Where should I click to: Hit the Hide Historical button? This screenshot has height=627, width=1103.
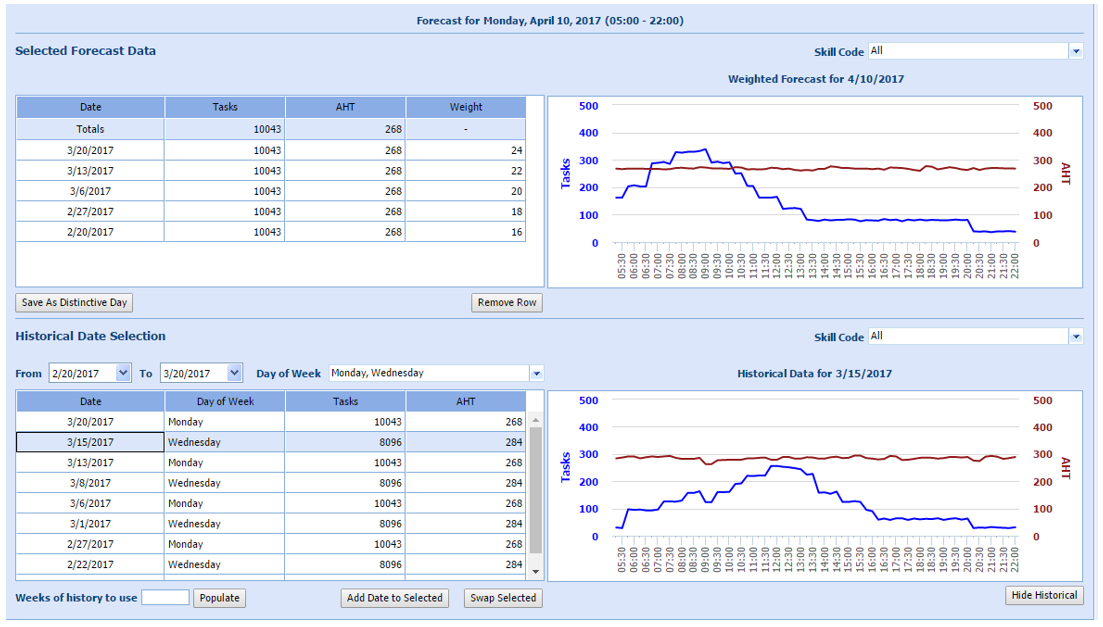tap(1044, 596)
